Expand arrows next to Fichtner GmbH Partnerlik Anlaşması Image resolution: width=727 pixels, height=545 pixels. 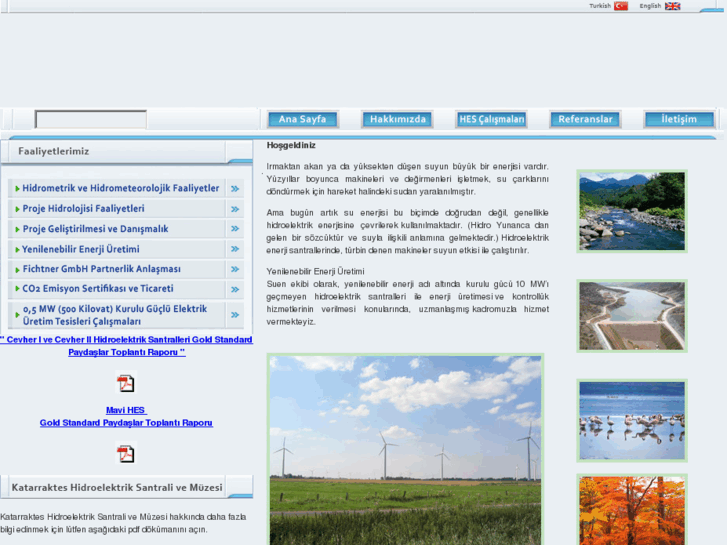point(235,269)
